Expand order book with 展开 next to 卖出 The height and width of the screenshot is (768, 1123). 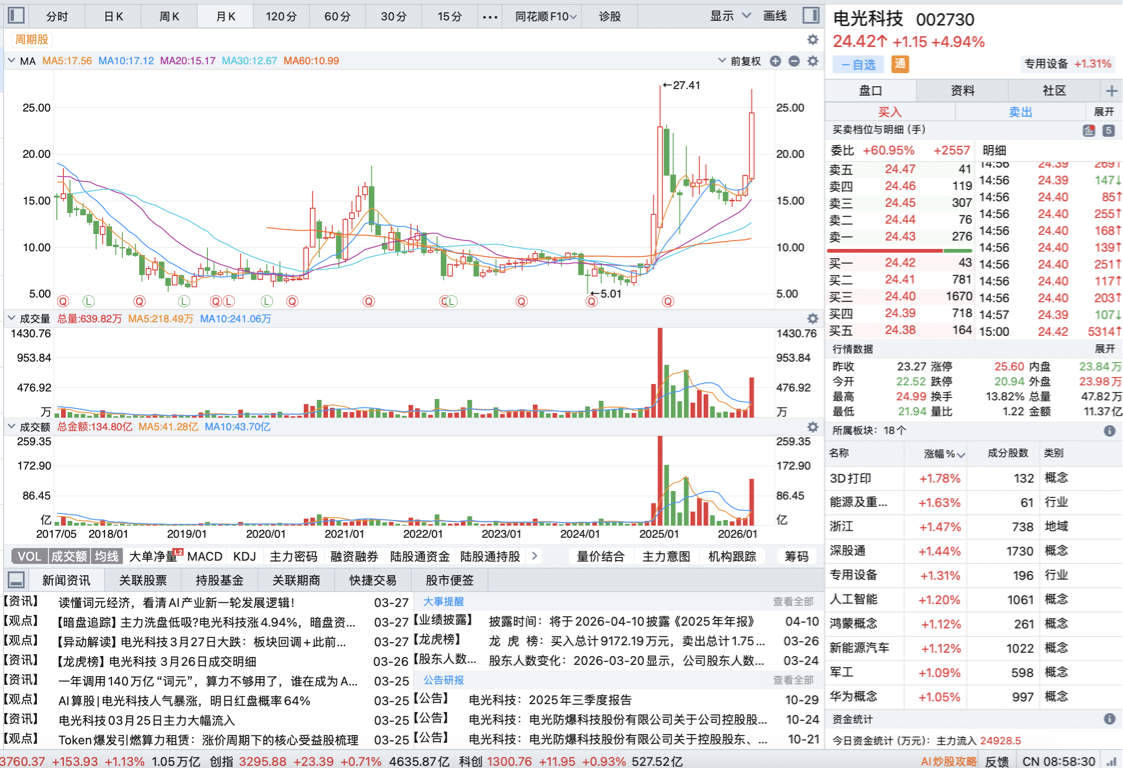[1104, 112]
